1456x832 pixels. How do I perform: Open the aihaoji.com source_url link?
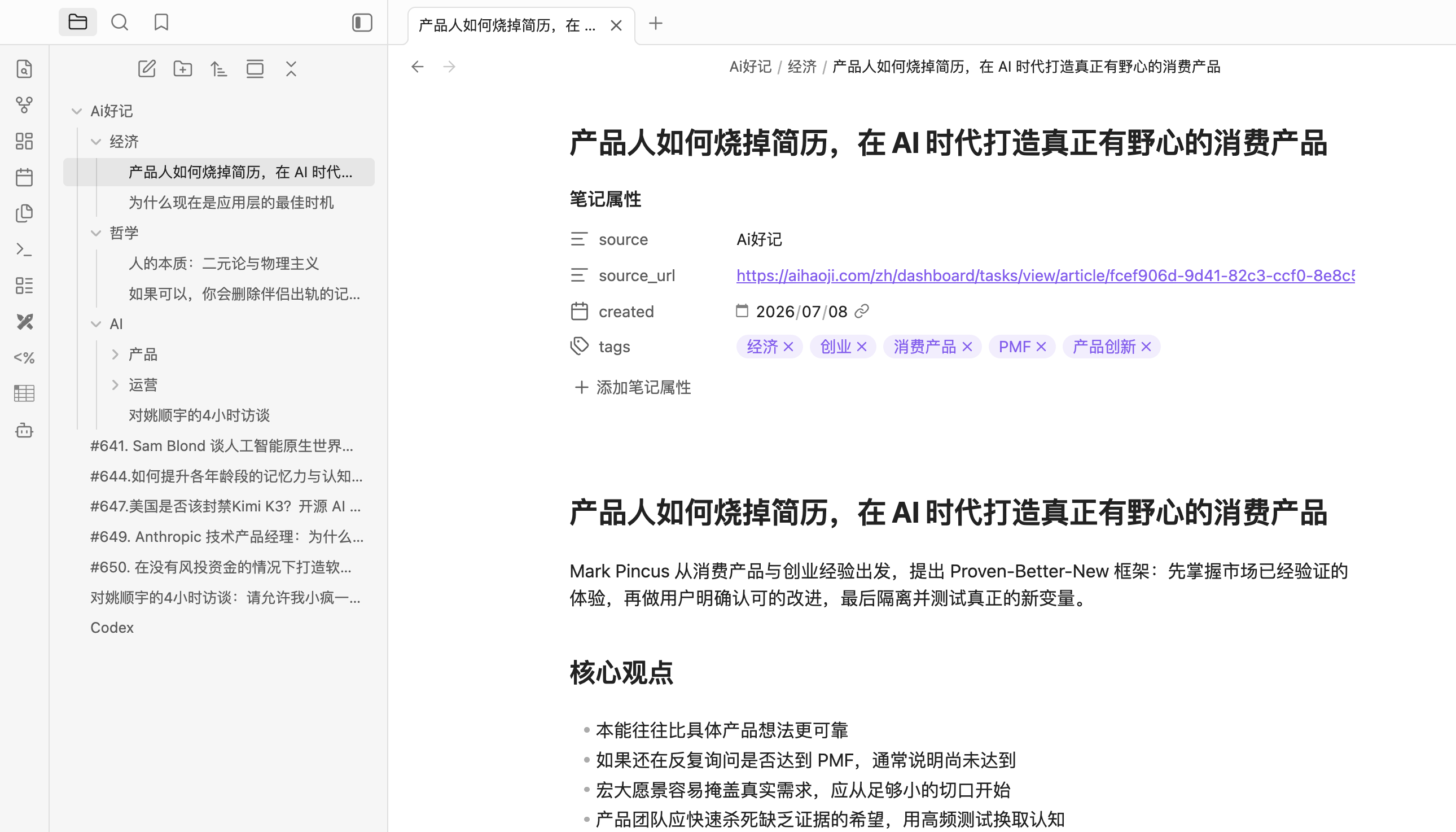1045,275
